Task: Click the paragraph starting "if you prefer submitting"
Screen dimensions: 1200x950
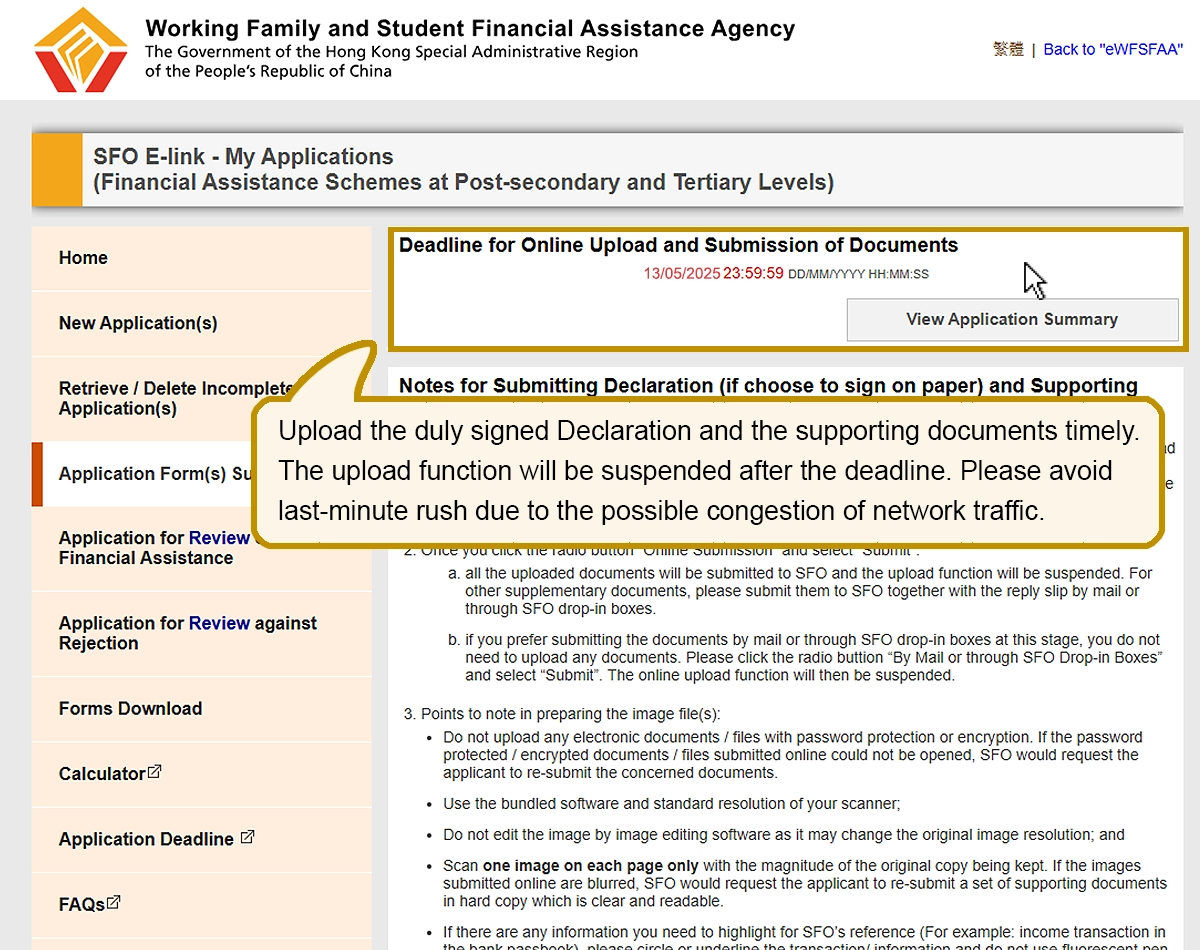Action: pos(814,657)
